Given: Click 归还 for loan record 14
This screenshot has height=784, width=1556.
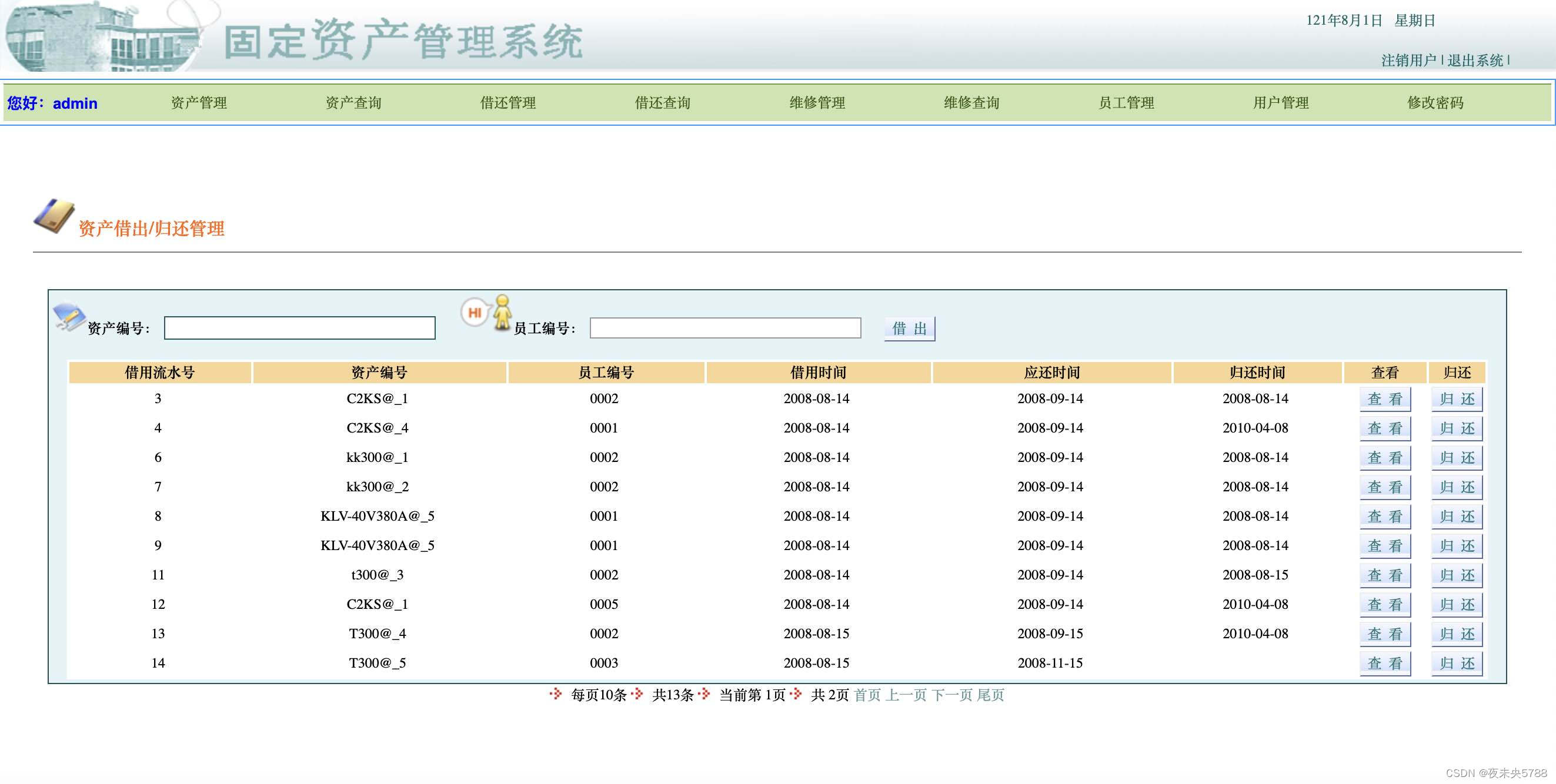Looking at the screenshot, I should (1457, 664).
